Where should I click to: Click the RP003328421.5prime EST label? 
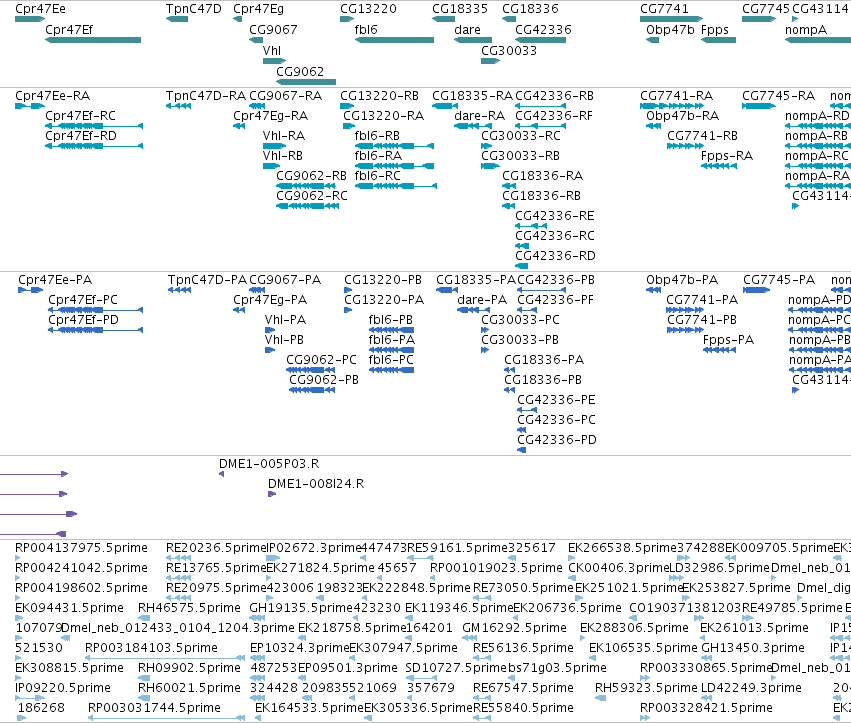pos(706,708)
